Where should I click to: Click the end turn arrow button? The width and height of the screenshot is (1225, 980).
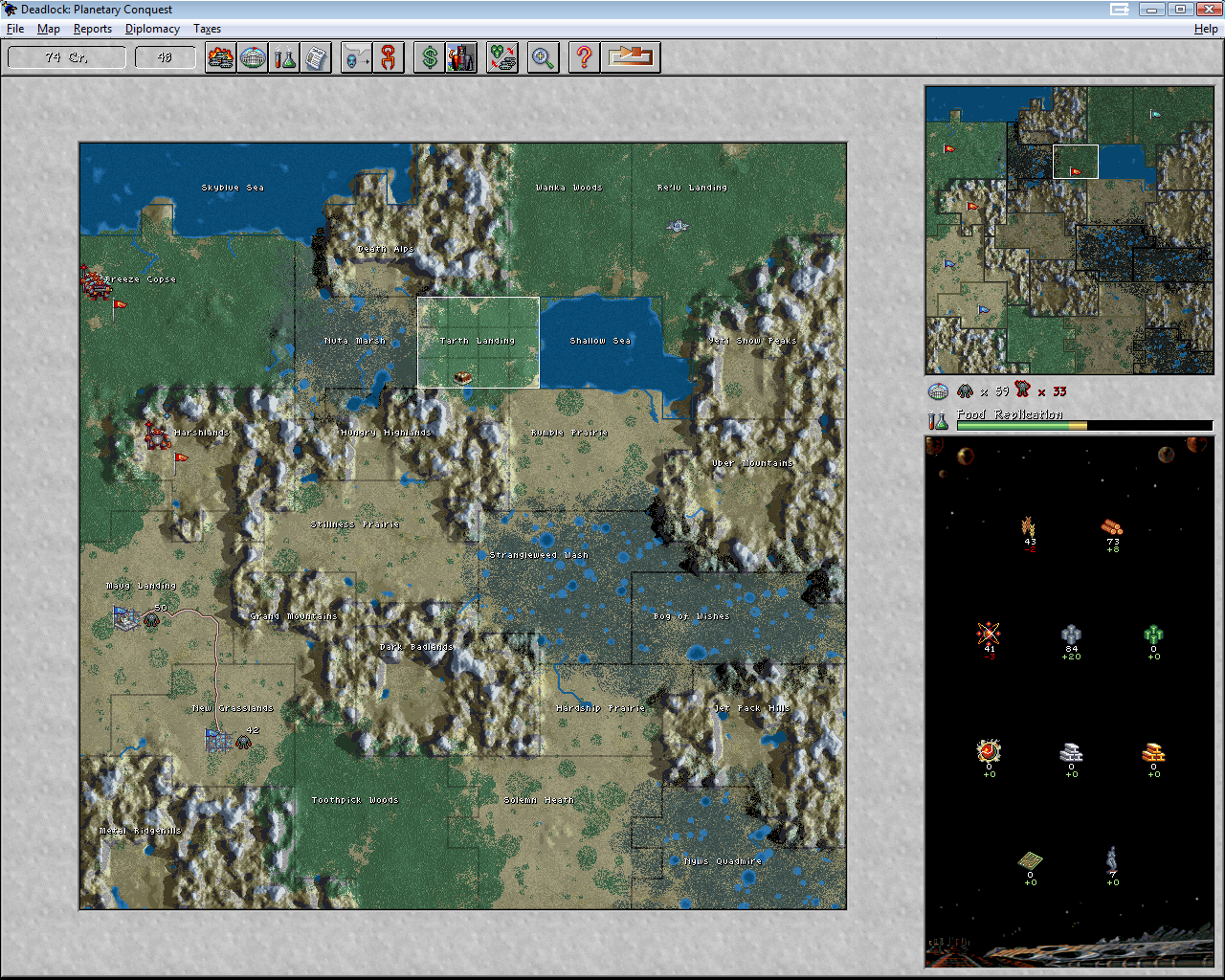pyautogui.click(x=632, y=57)
